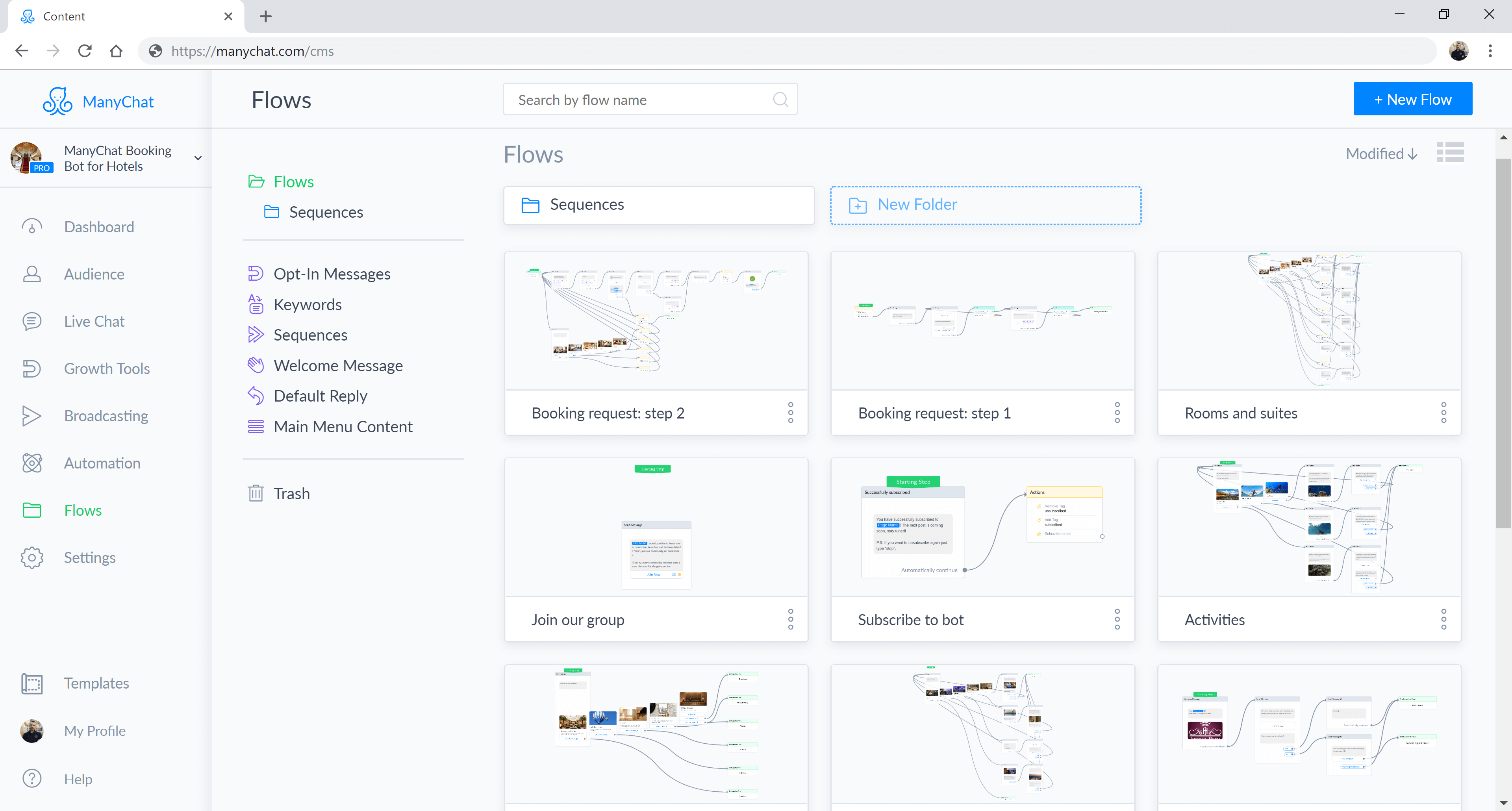
Task: Close the Content browser tab
Action: click(228, 17)
